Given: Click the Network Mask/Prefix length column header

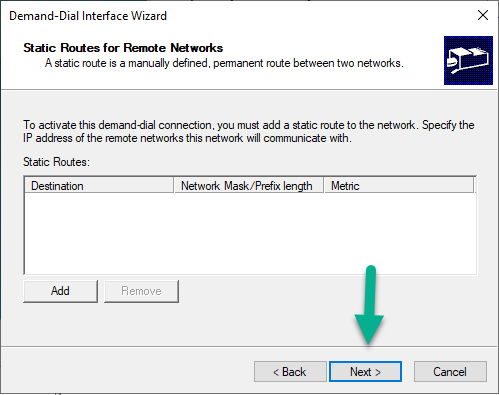Looking at the screenshot, I should (249, 185).
